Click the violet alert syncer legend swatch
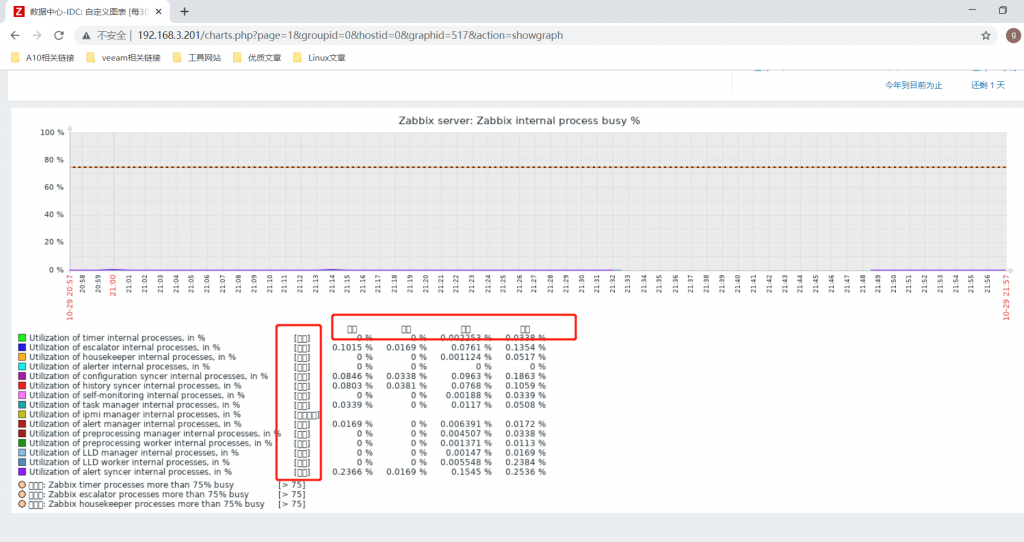The height and width of the screenshot is (542, 1024). tap(22, 471)
